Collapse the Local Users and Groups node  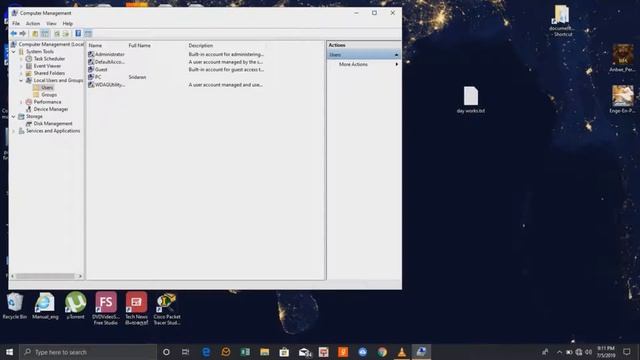point(21,80)
